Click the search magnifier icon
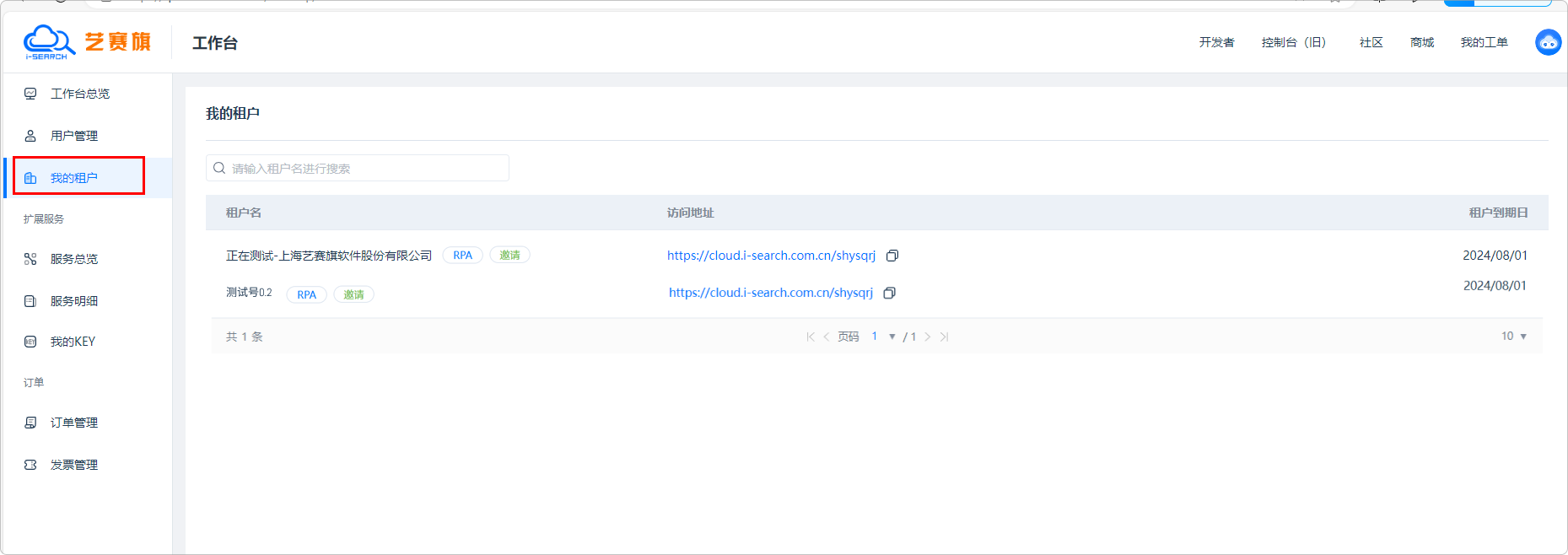 click(x=219, y=169)
